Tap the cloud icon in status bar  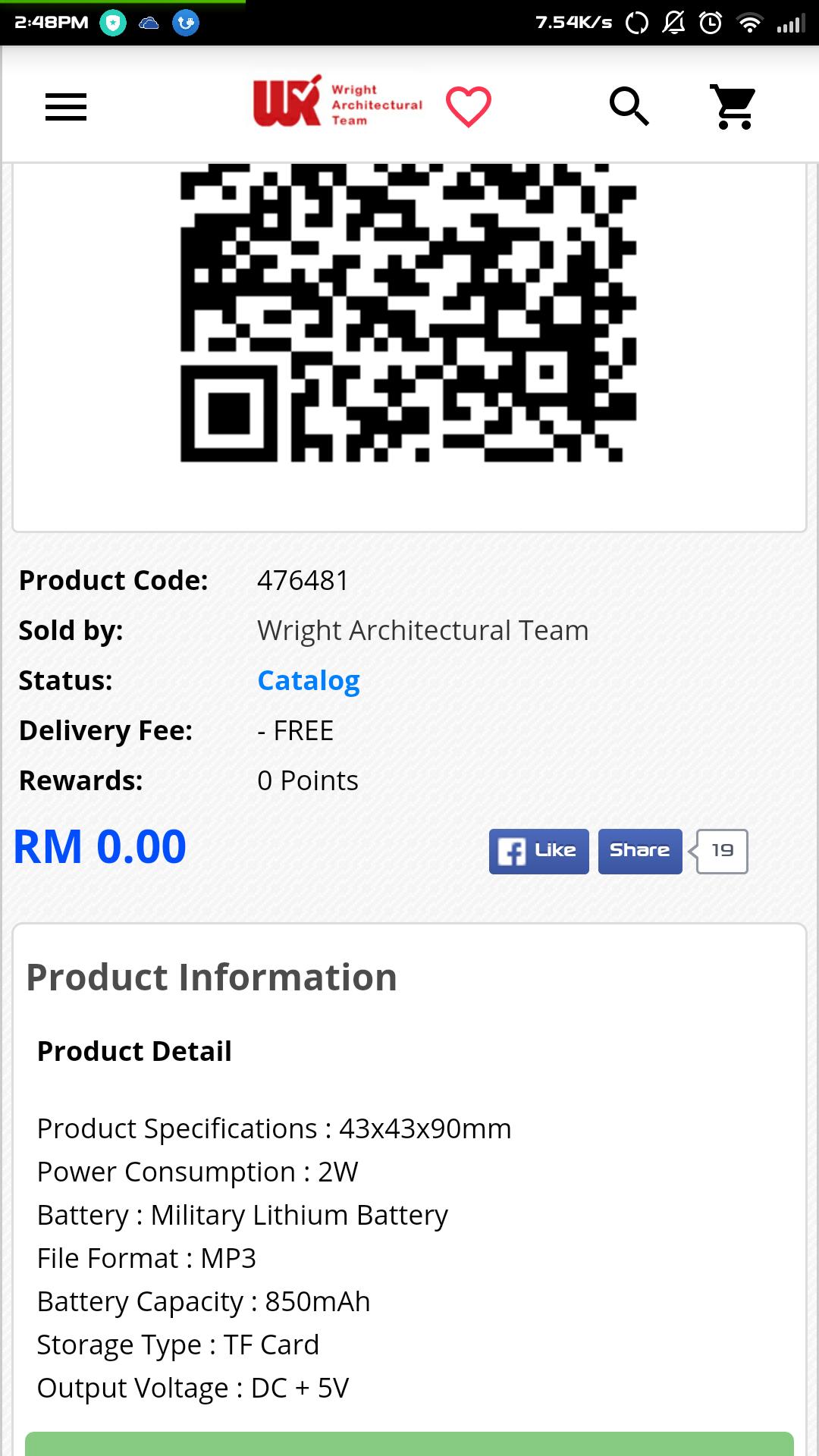tap(149, 23)
